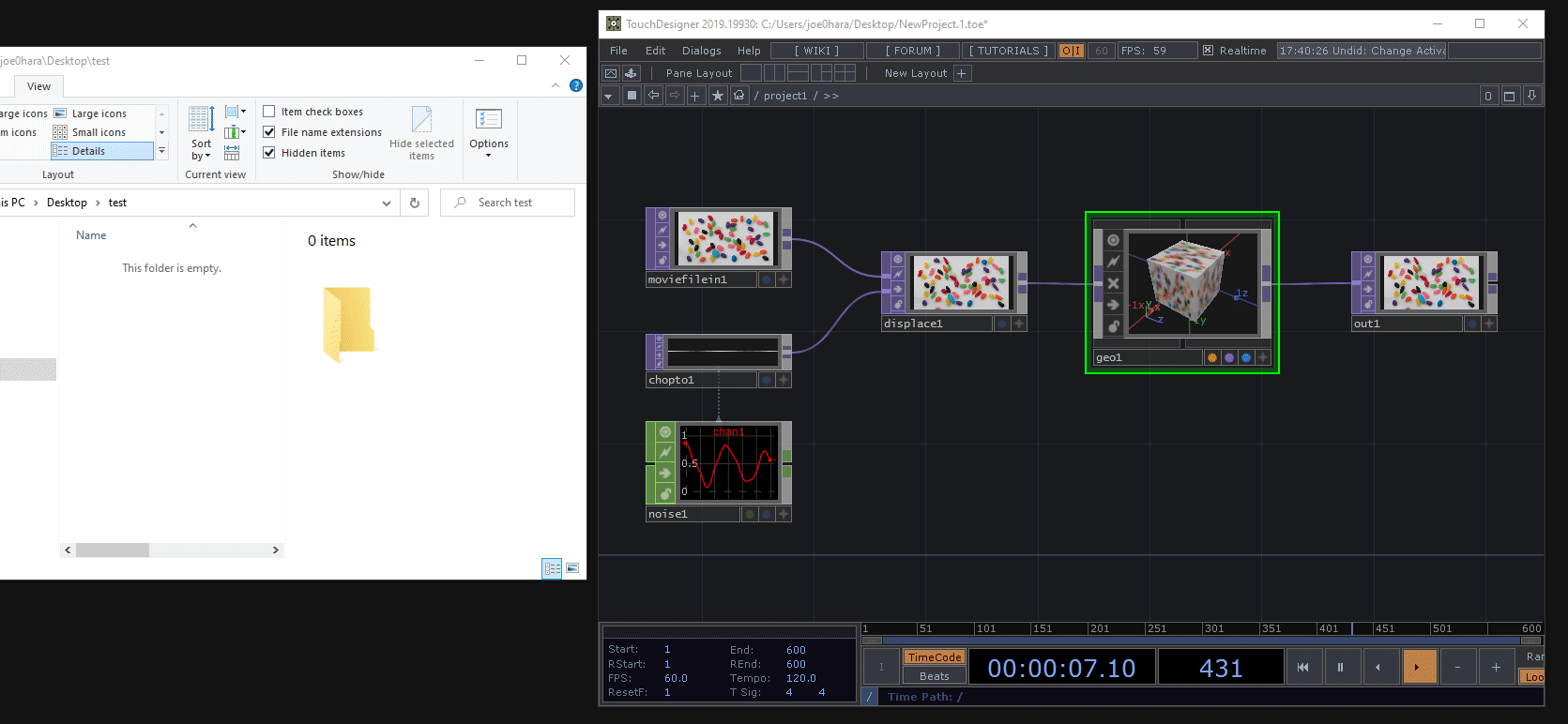Screen dimensions: 1568x724
Task: Click the lock flag on geo1 node
Action: [1113, 326]
